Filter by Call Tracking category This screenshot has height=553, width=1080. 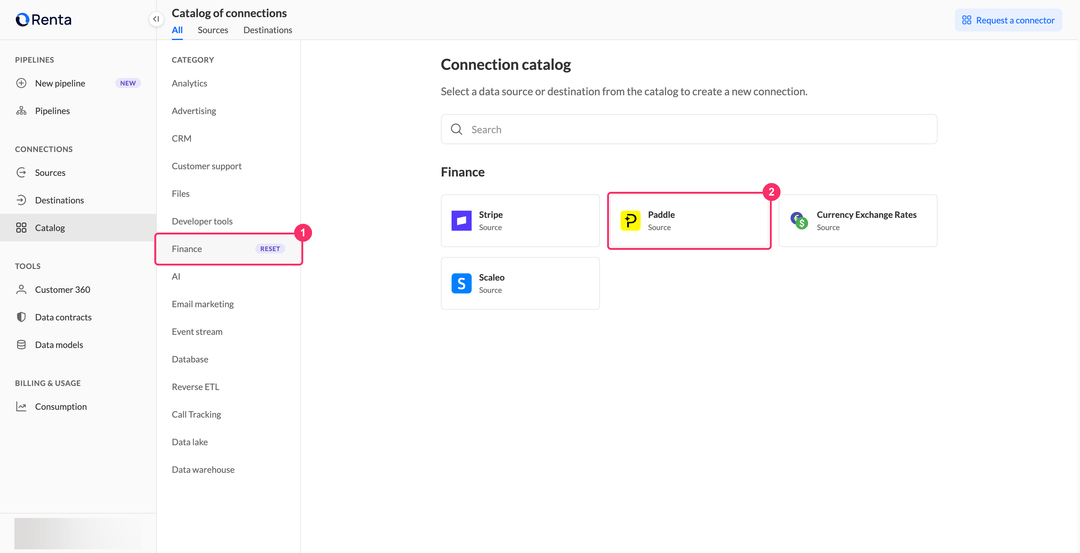pos(196,414)
